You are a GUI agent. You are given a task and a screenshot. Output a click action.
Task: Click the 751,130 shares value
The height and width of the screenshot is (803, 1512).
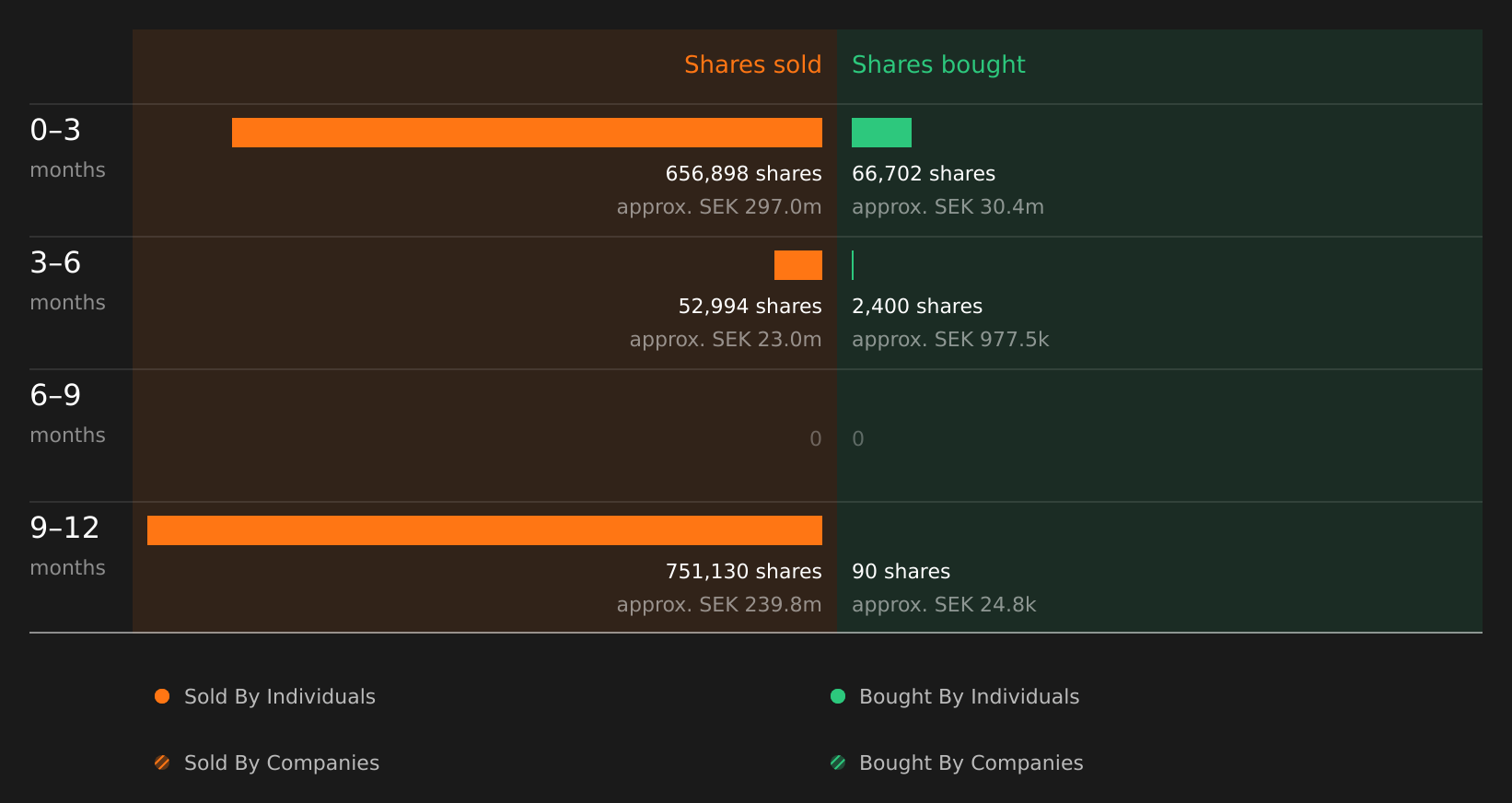pos(743,572)
